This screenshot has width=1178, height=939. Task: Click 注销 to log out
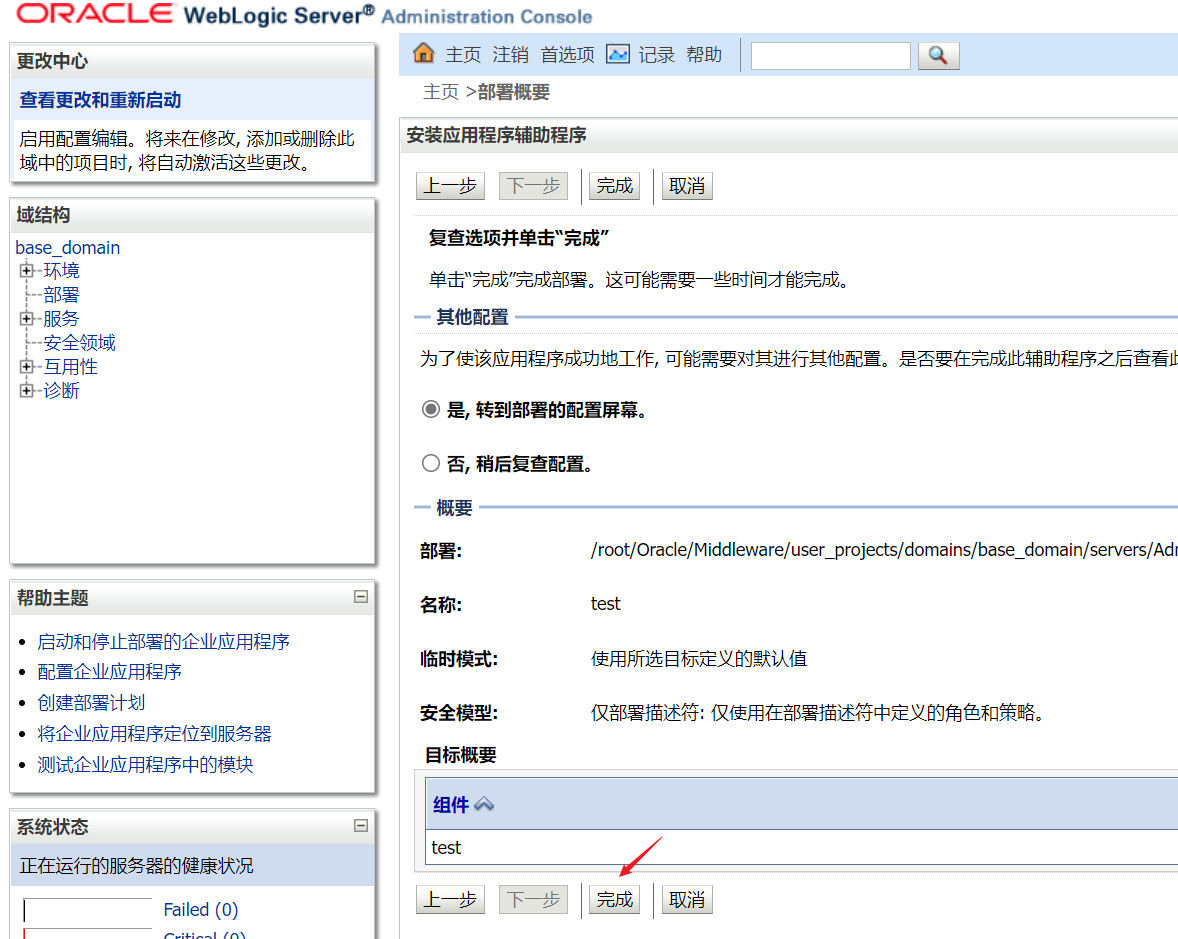coord(511,55)
